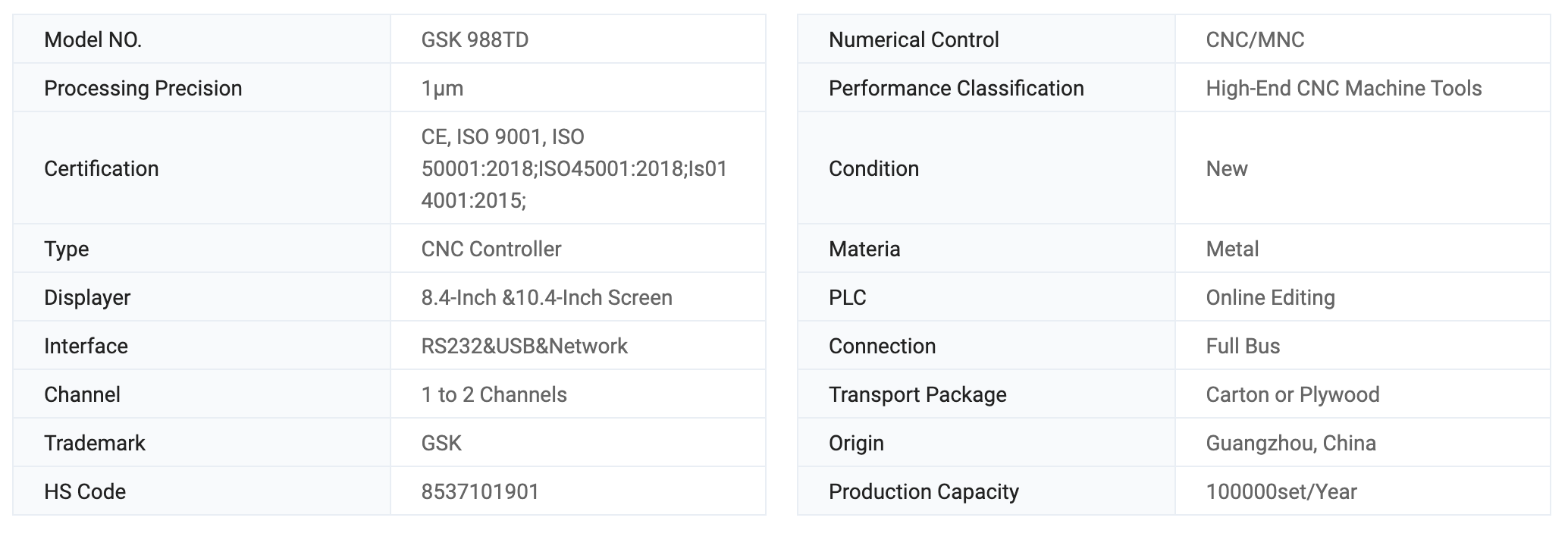Click the New condition value

click(x=1226, y=168)
